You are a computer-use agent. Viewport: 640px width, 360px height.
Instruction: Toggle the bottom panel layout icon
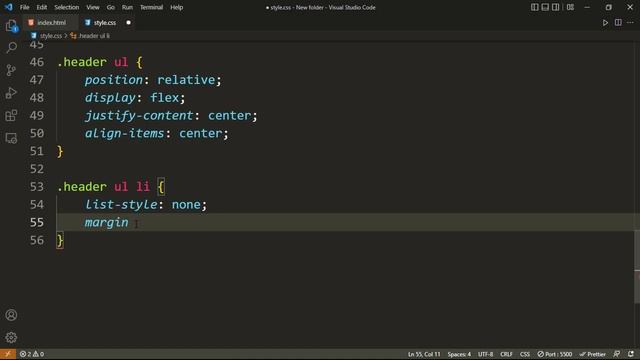point(545,7)
